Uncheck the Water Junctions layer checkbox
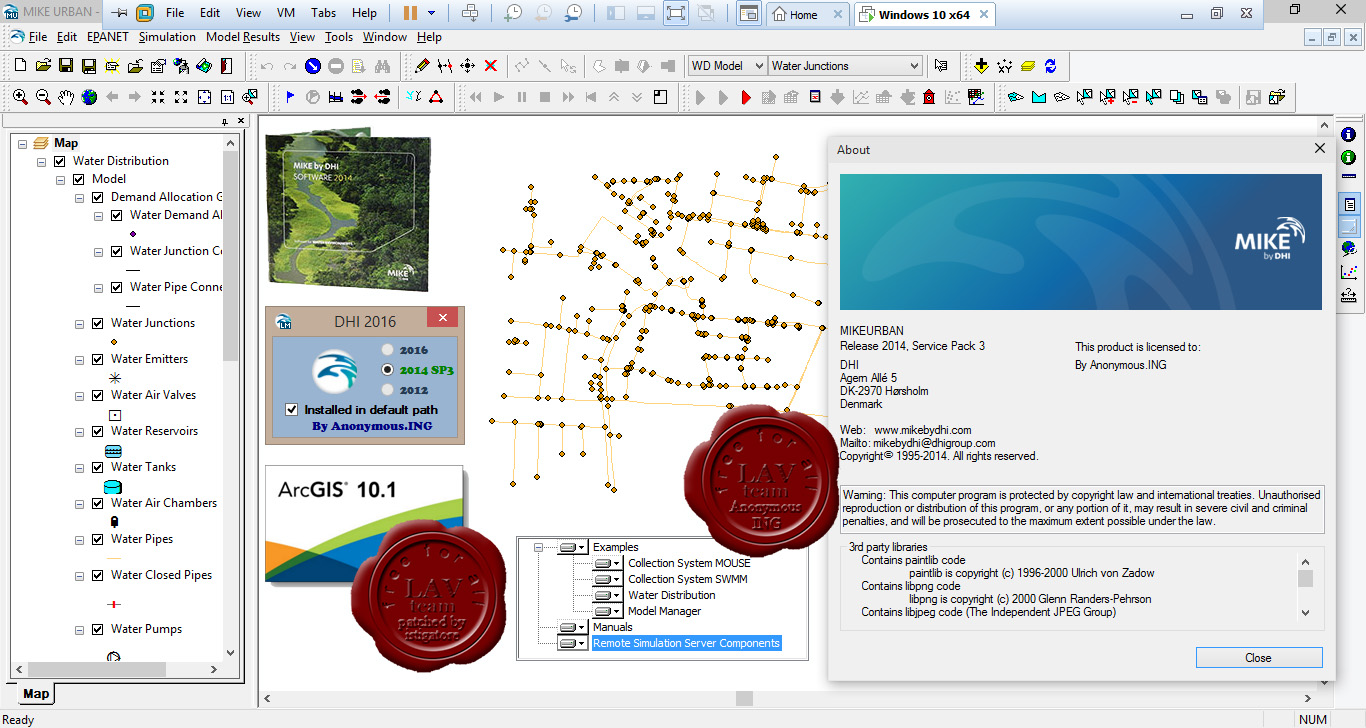Viewport: 1366px width, 728px height. tap(98, 323)
